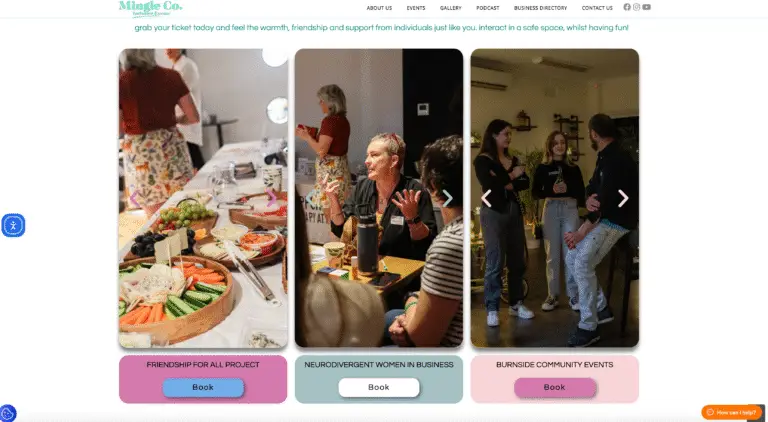This screenshot has height=422, width=768.
Task: Open the Facebook icon in header
Action: [x=627, y=7]
